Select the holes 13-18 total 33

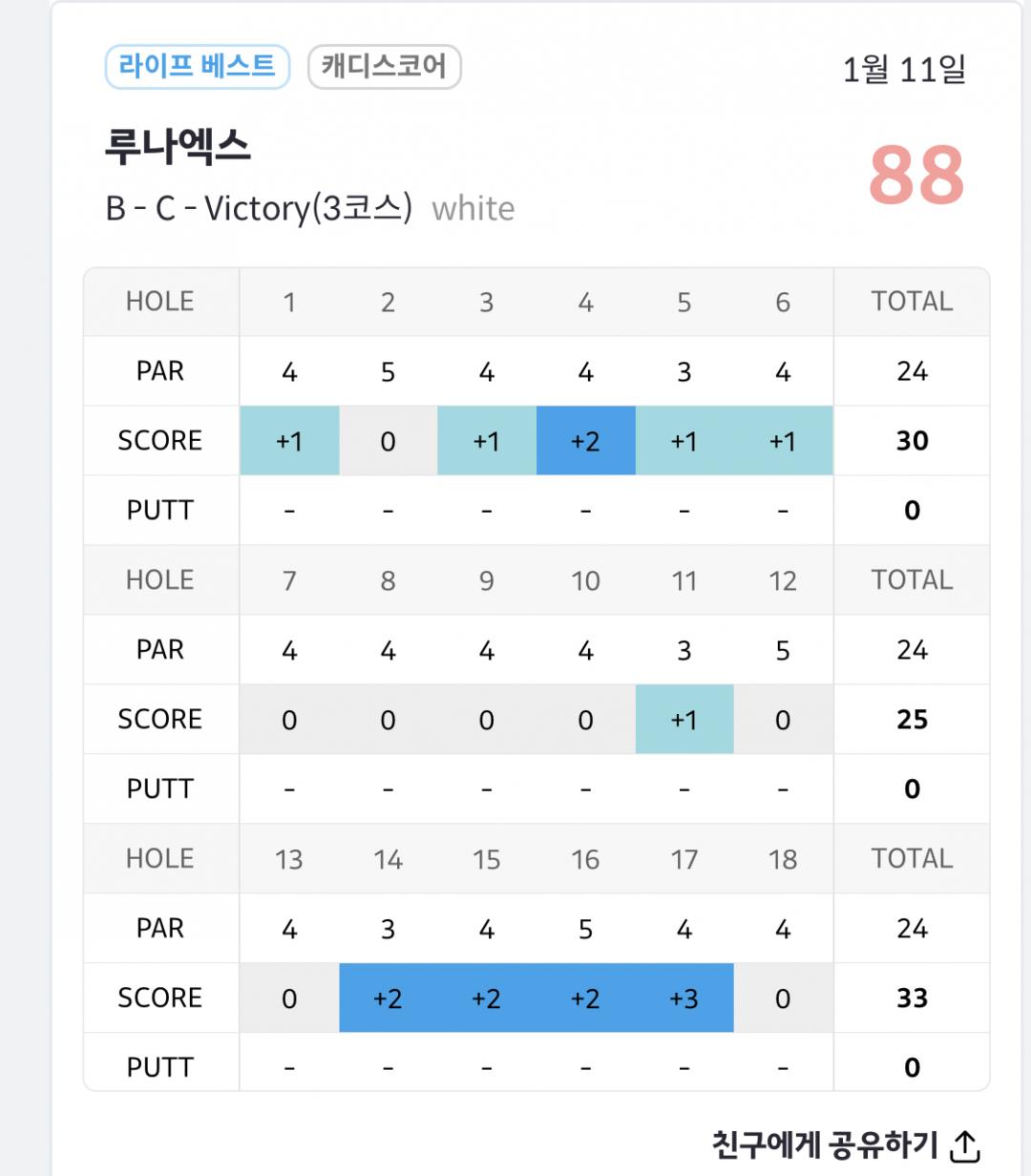coord(912,998)
